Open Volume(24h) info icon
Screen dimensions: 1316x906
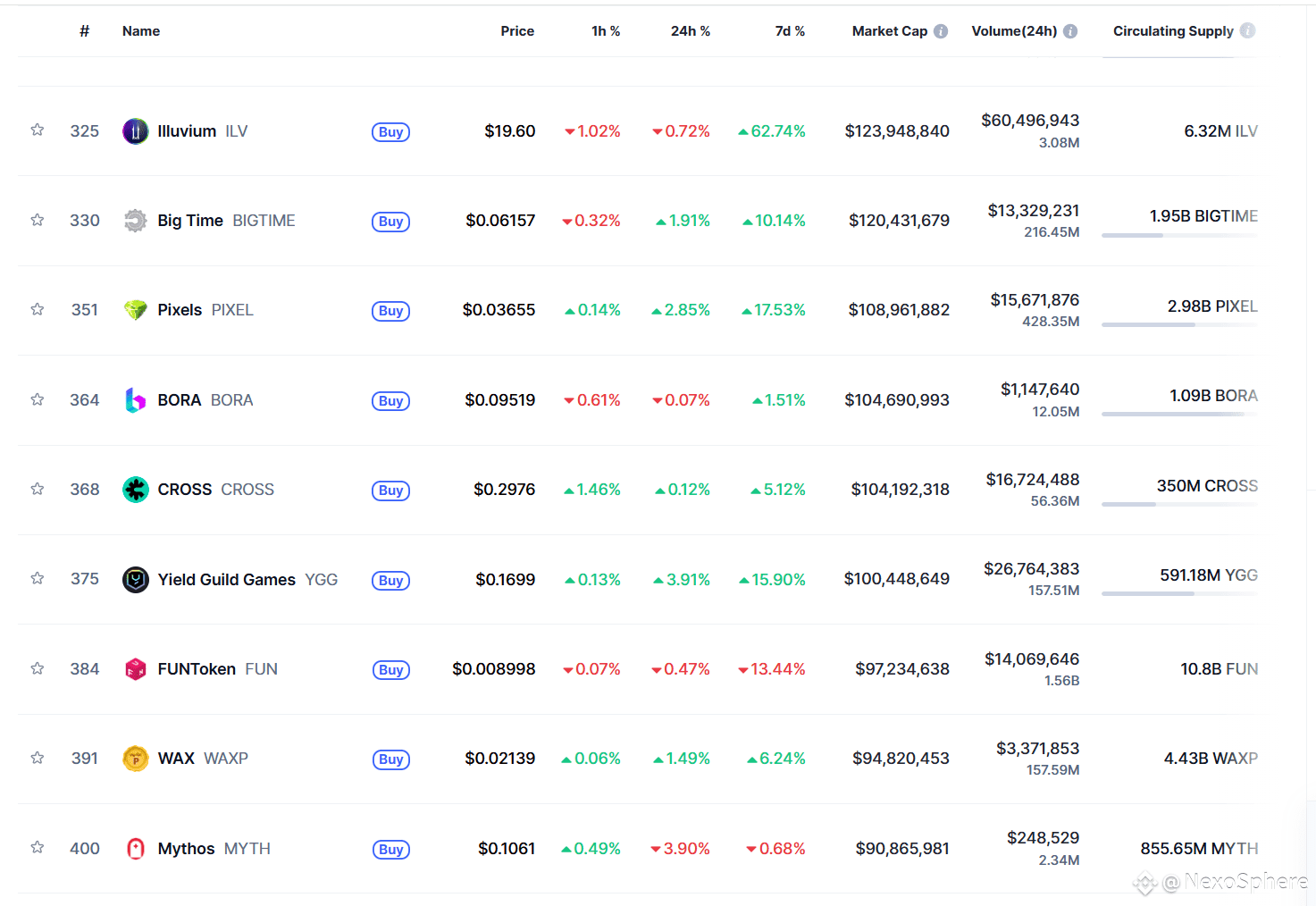1070,31
